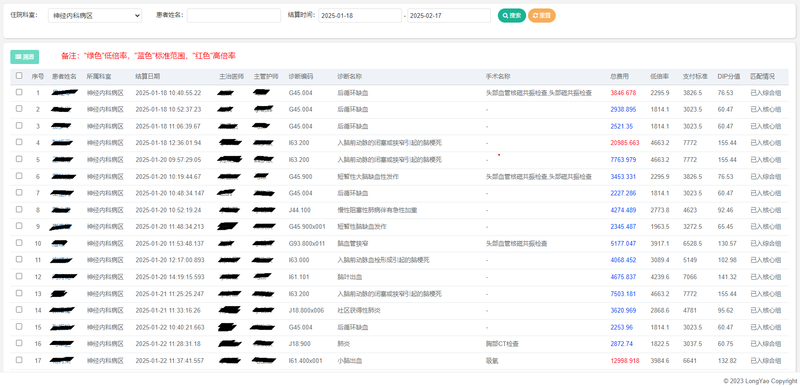
Task: Click DIP score 141.32
Action: [x=727, y=277]
